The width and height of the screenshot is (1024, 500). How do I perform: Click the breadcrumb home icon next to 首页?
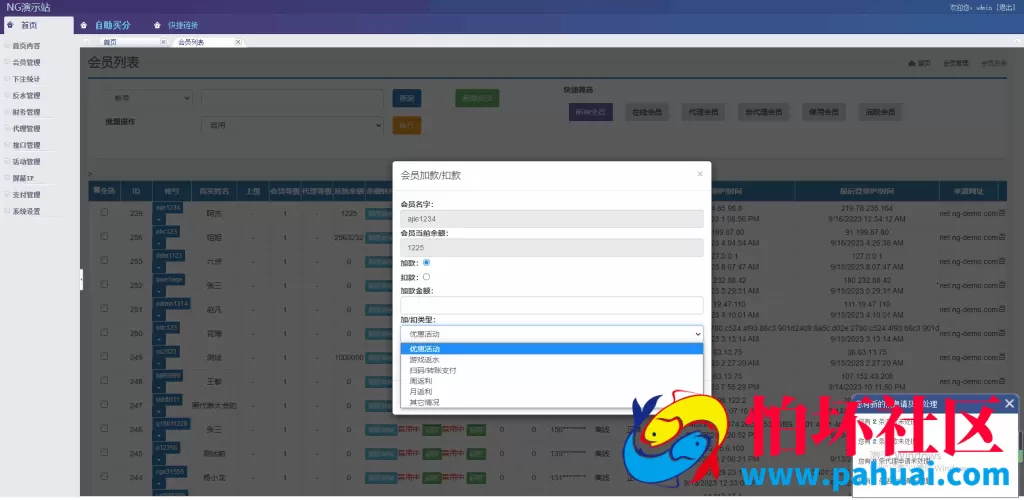coord(912,63)
